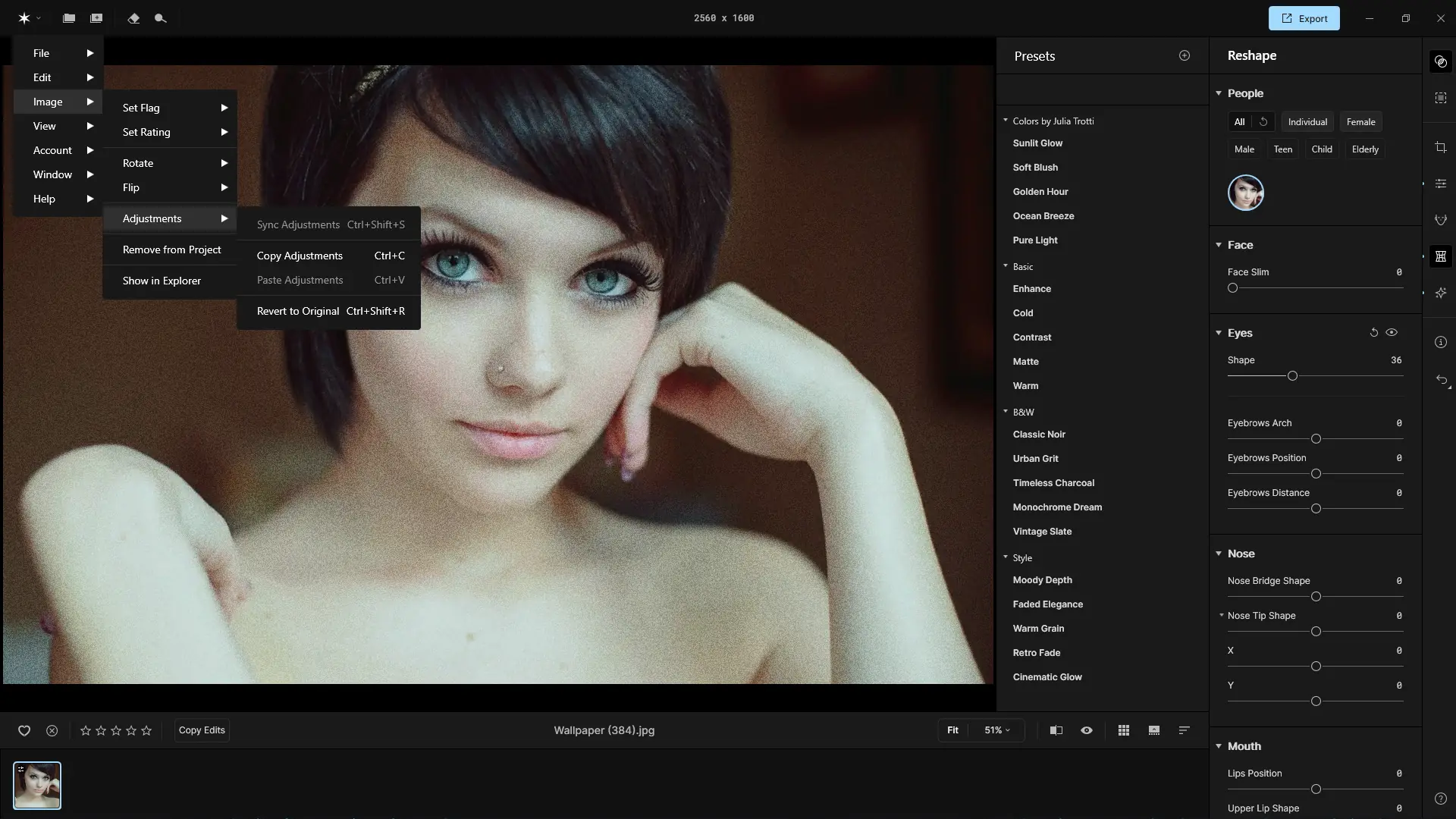This screenshot has width=1456, height=819.
Task: Click the Copy Edits button
Action: click(202, 730)
